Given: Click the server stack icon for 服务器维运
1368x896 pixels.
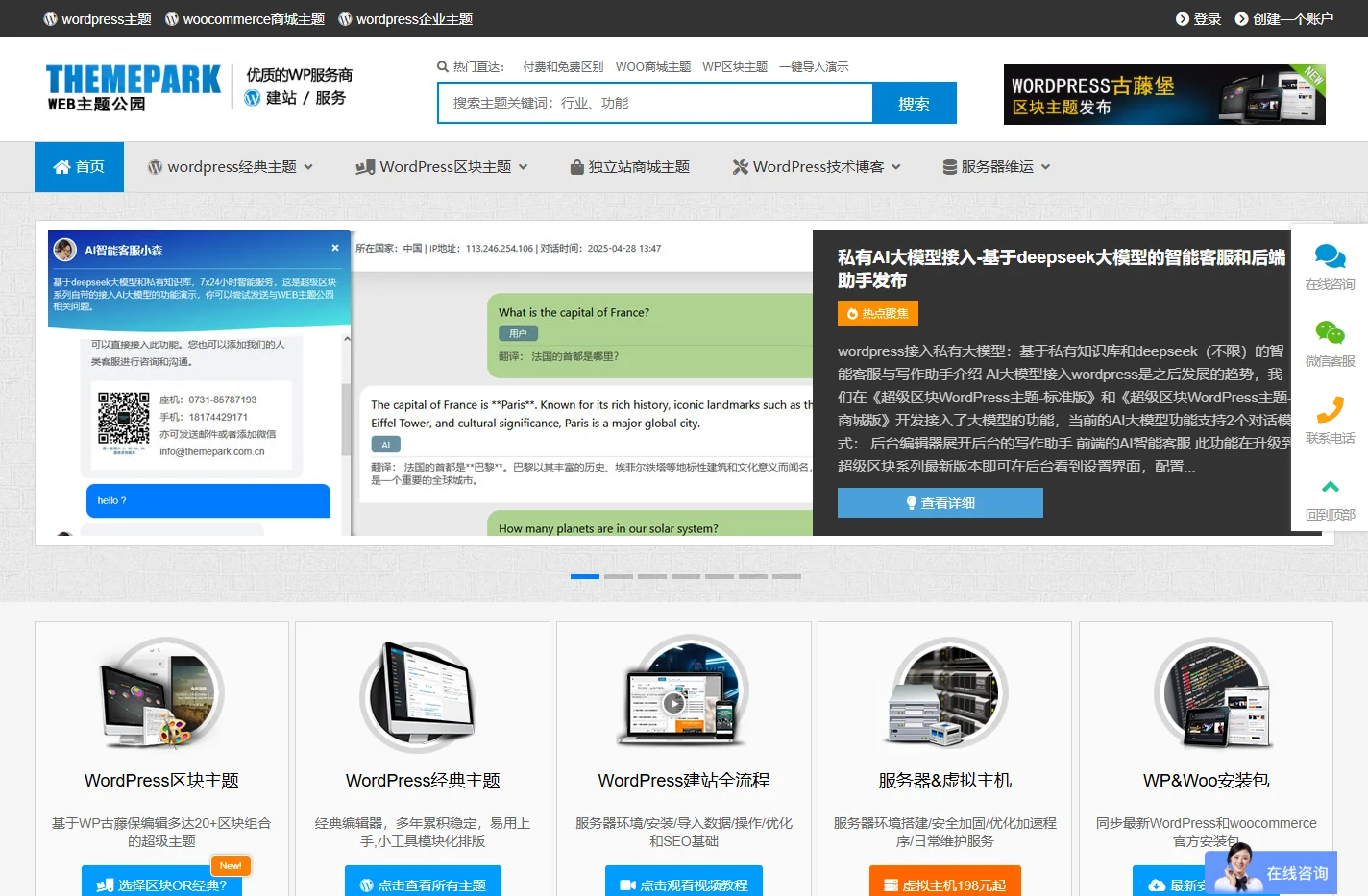Looking at the screenshot, I should [950, 167].
